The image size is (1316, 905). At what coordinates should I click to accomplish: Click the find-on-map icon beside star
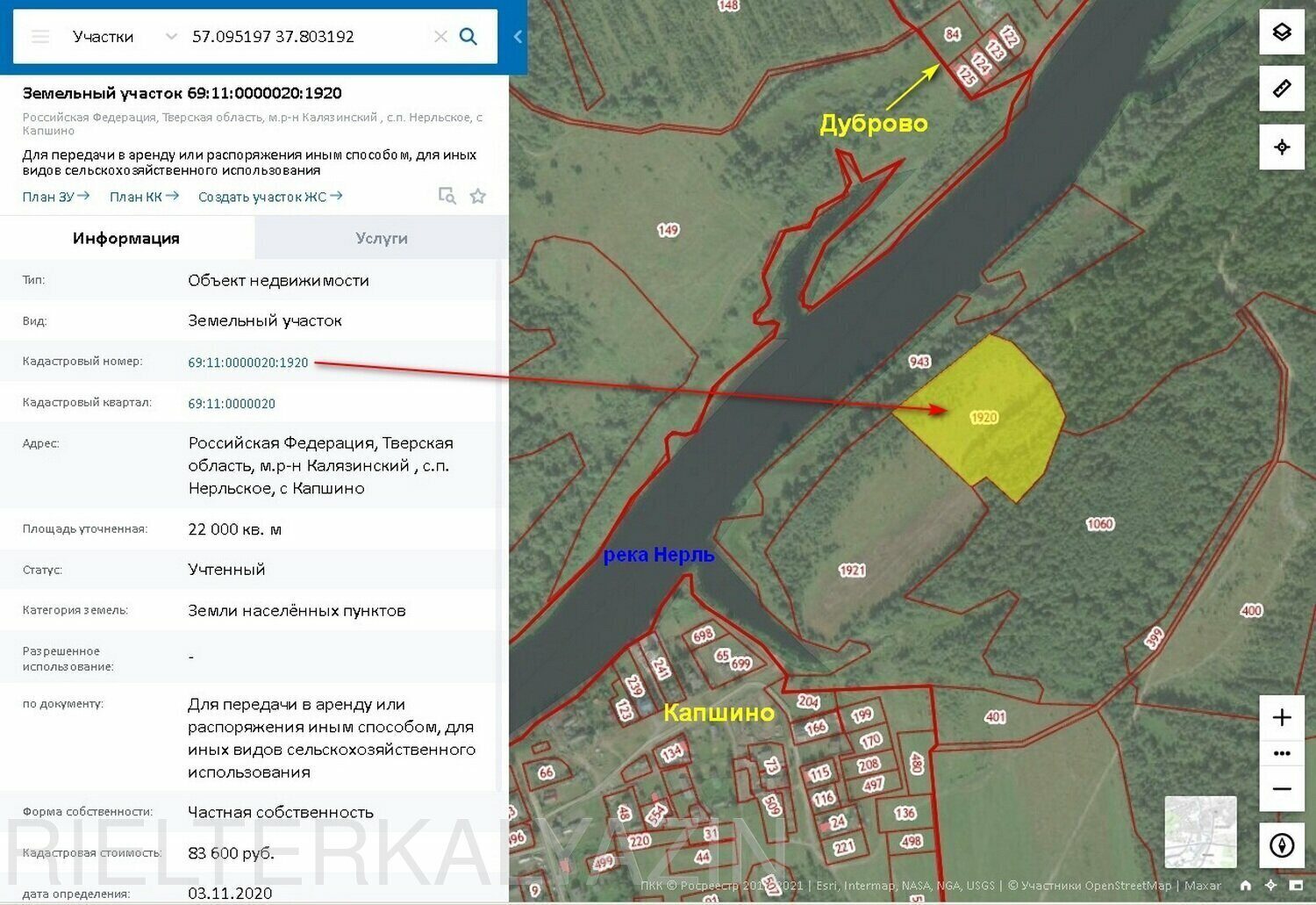447,196
